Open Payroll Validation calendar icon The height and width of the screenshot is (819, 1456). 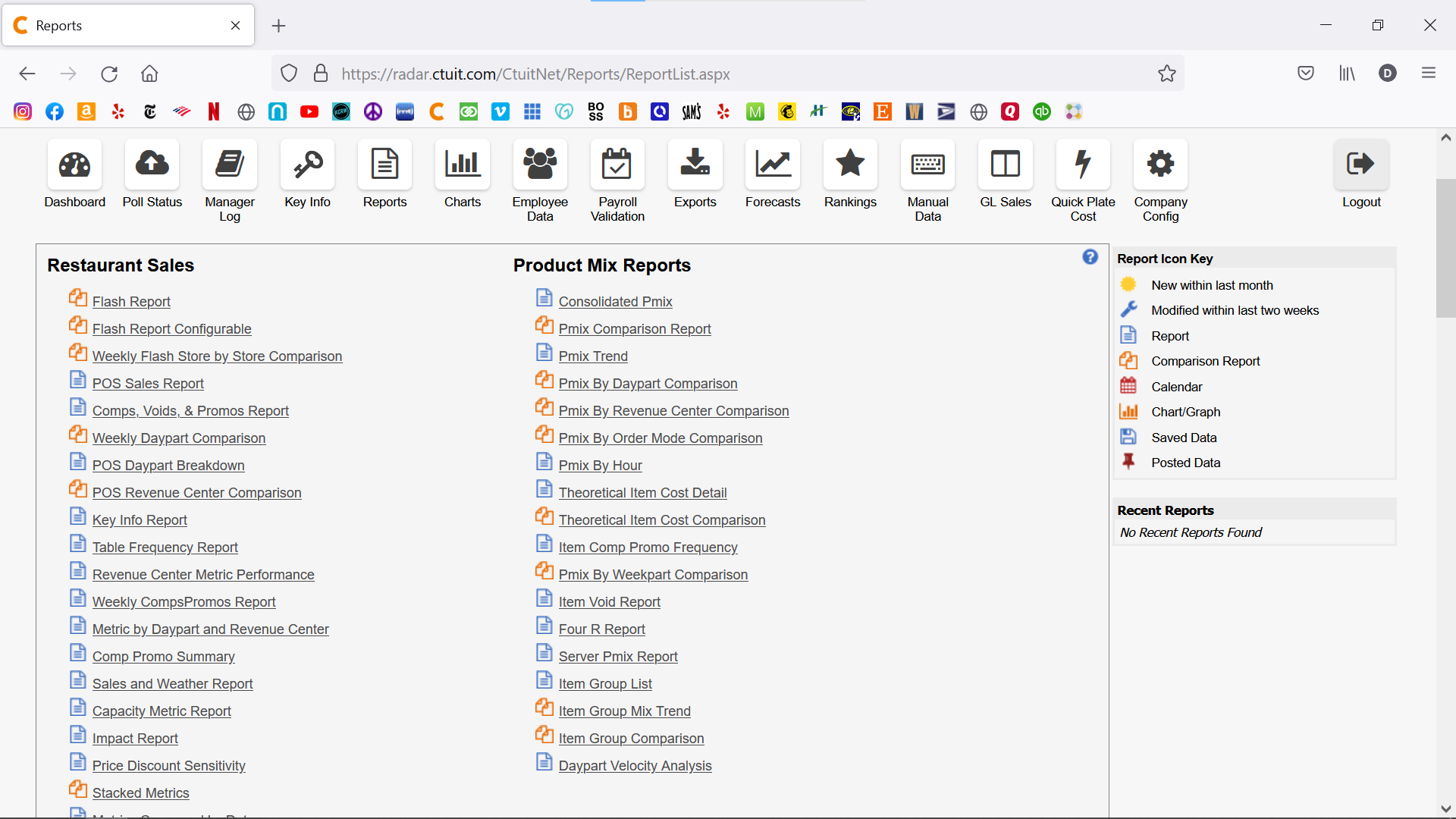(x=617, y=164)
